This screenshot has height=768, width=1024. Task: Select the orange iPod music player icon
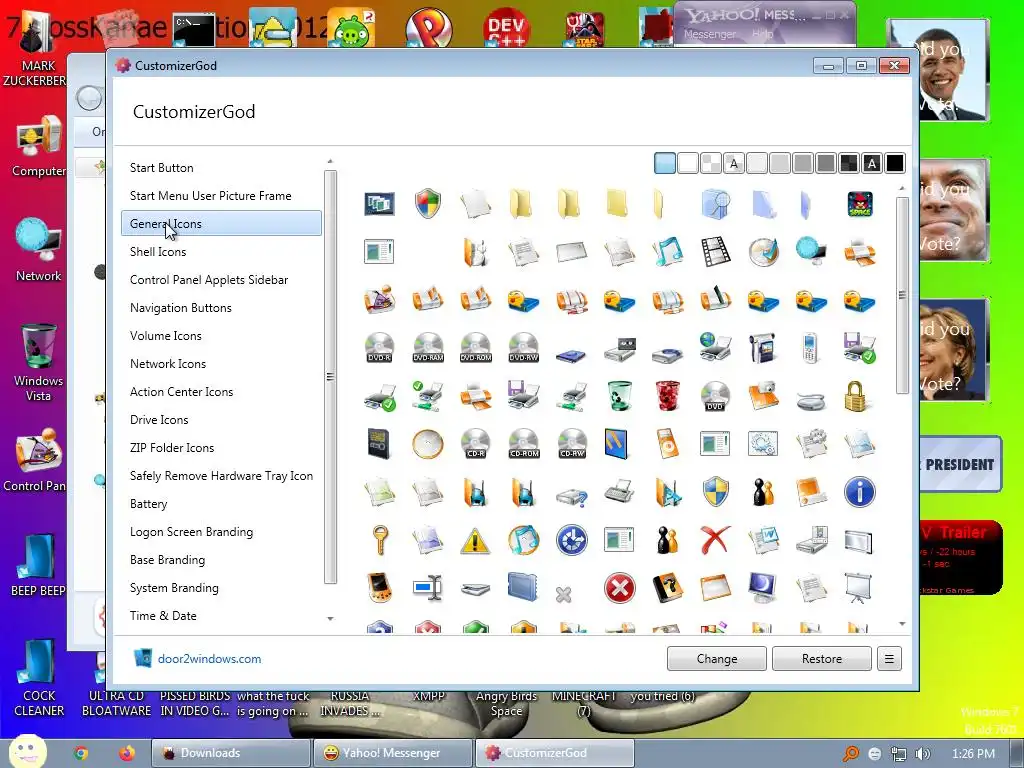(x=667, y=444)
